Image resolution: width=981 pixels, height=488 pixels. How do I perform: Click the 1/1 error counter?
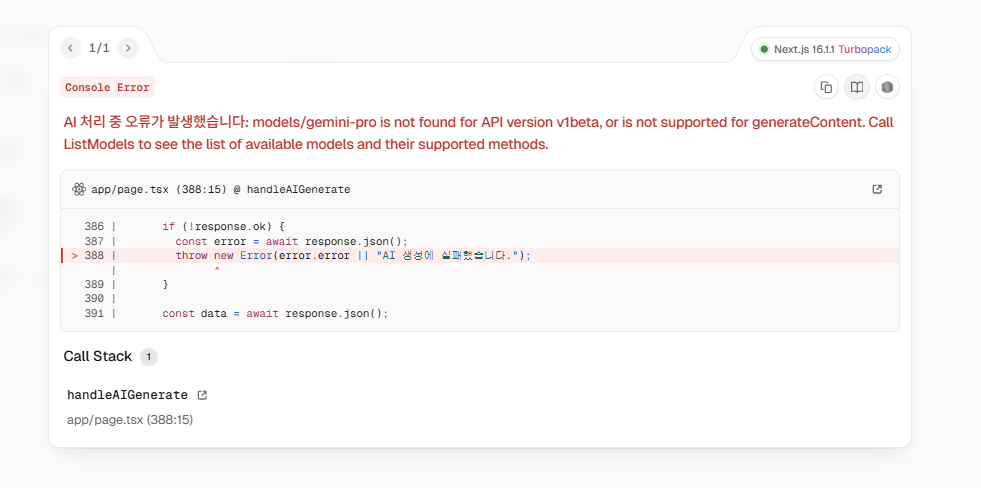pyautogui.click(x=99, y=48)
